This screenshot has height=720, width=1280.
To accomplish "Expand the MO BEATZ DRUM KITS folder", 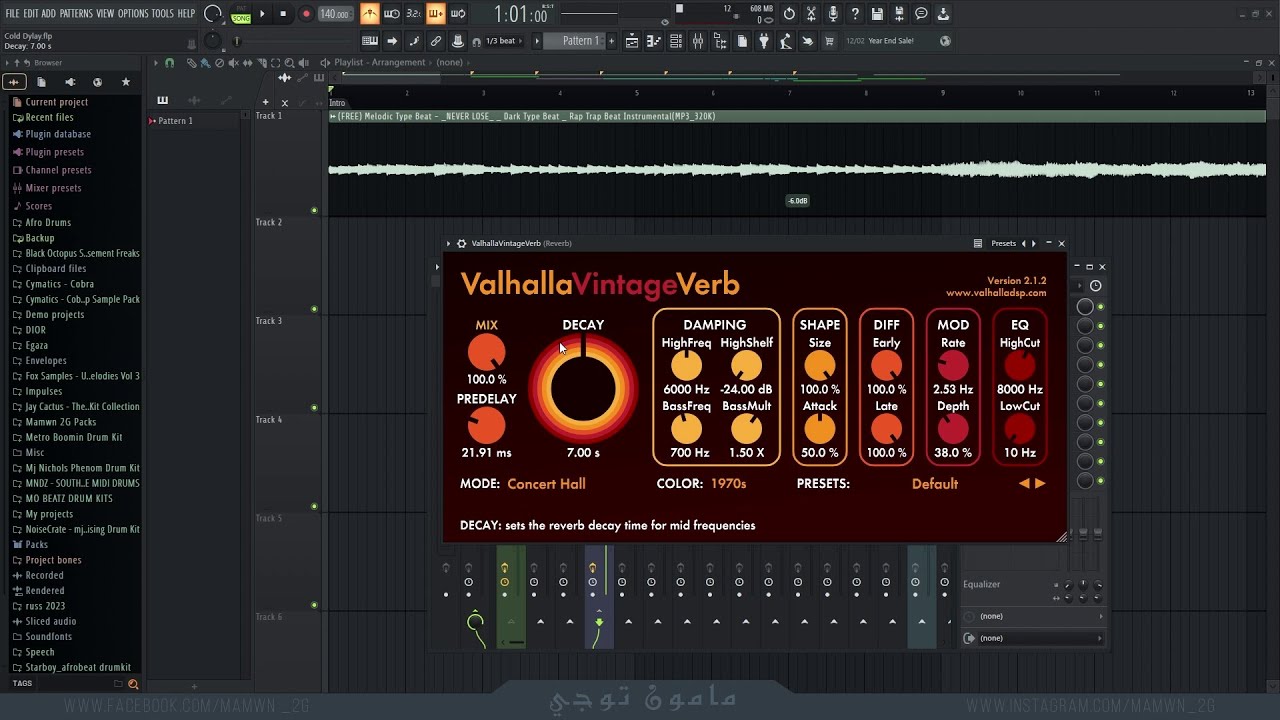I will [69, 498].
